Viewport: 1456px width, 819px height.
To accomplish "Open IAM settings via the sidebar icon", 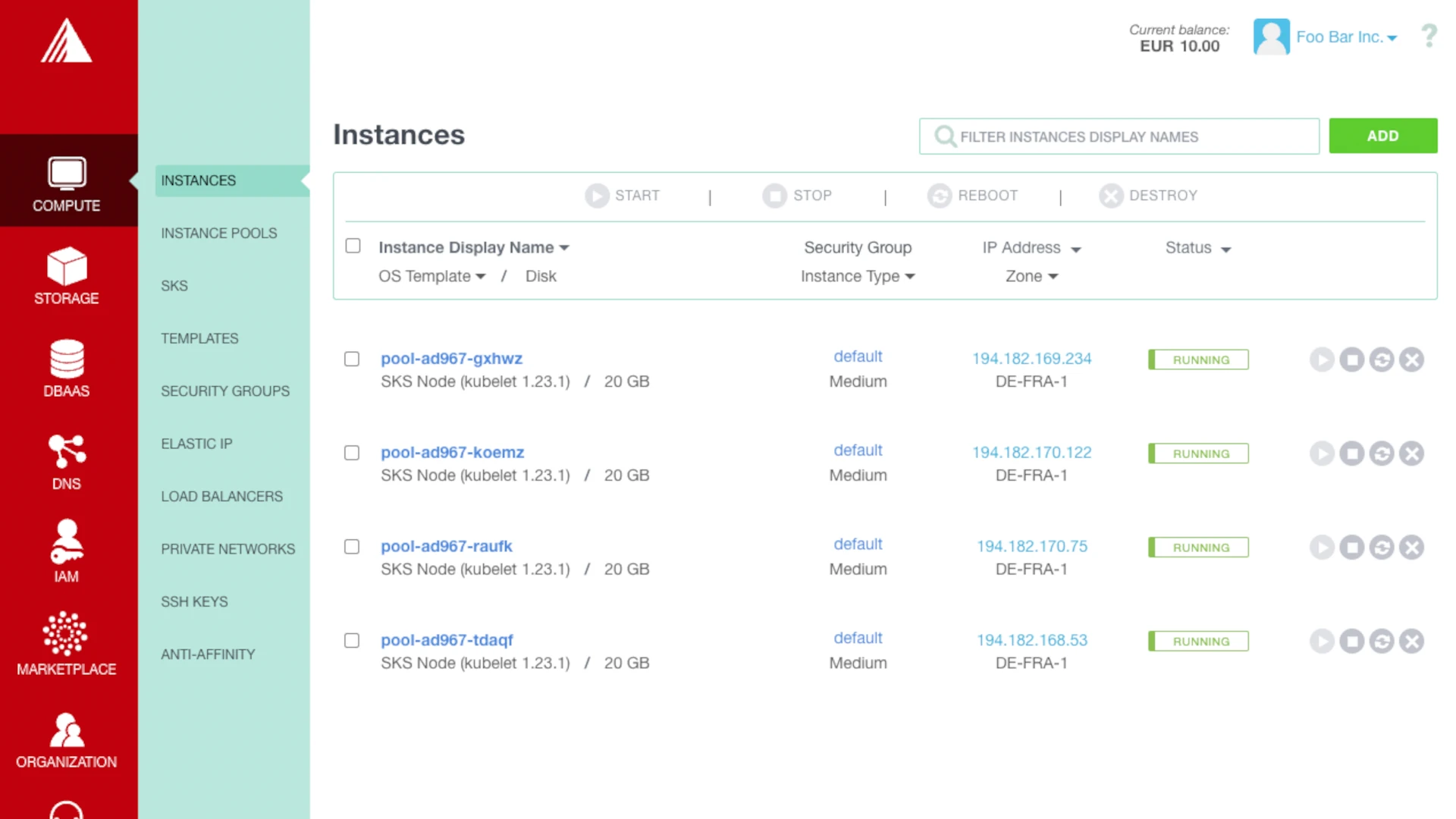I will pyautogui.click(x=67, y=550).
